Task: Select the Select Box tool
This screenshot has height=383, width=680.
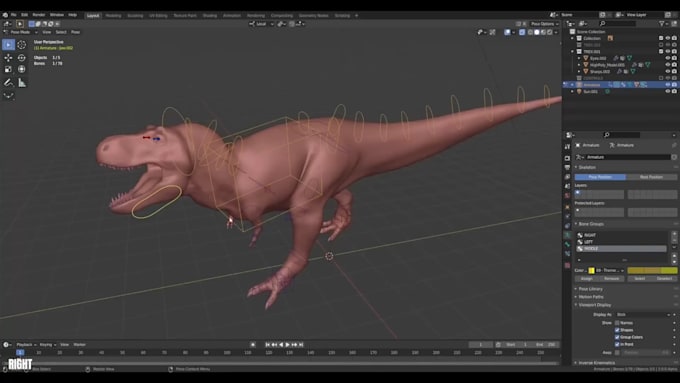Action: tap(8, 45)
